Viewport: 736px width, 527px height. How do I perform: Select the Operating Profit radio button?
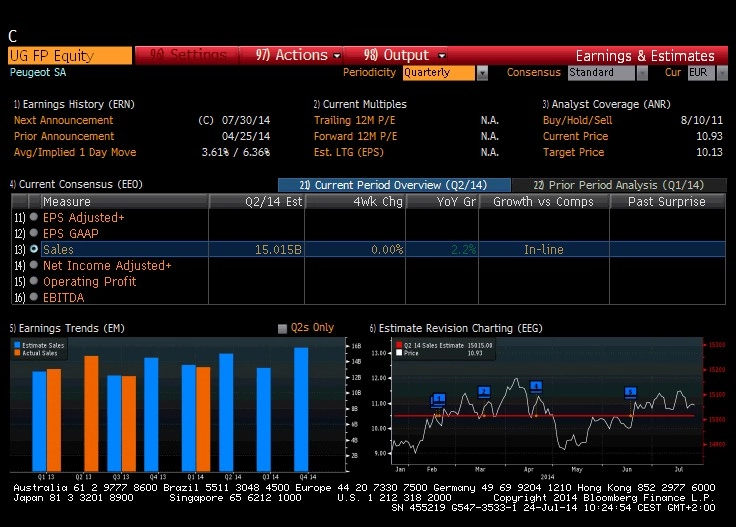34,281
